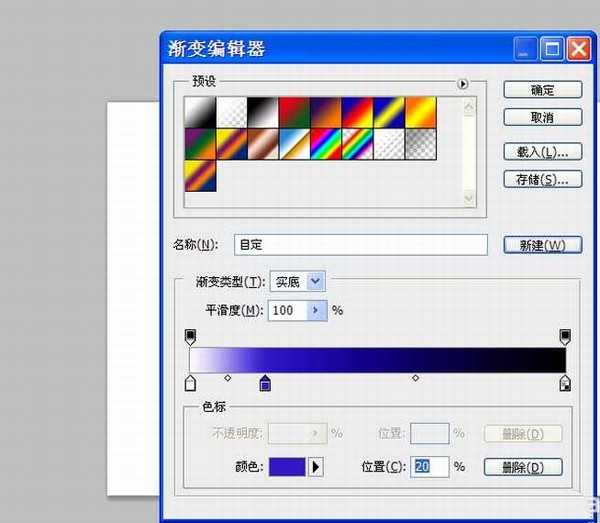Click the 存储(S) save button
This screenshot has height=523, width=600.
543,180
